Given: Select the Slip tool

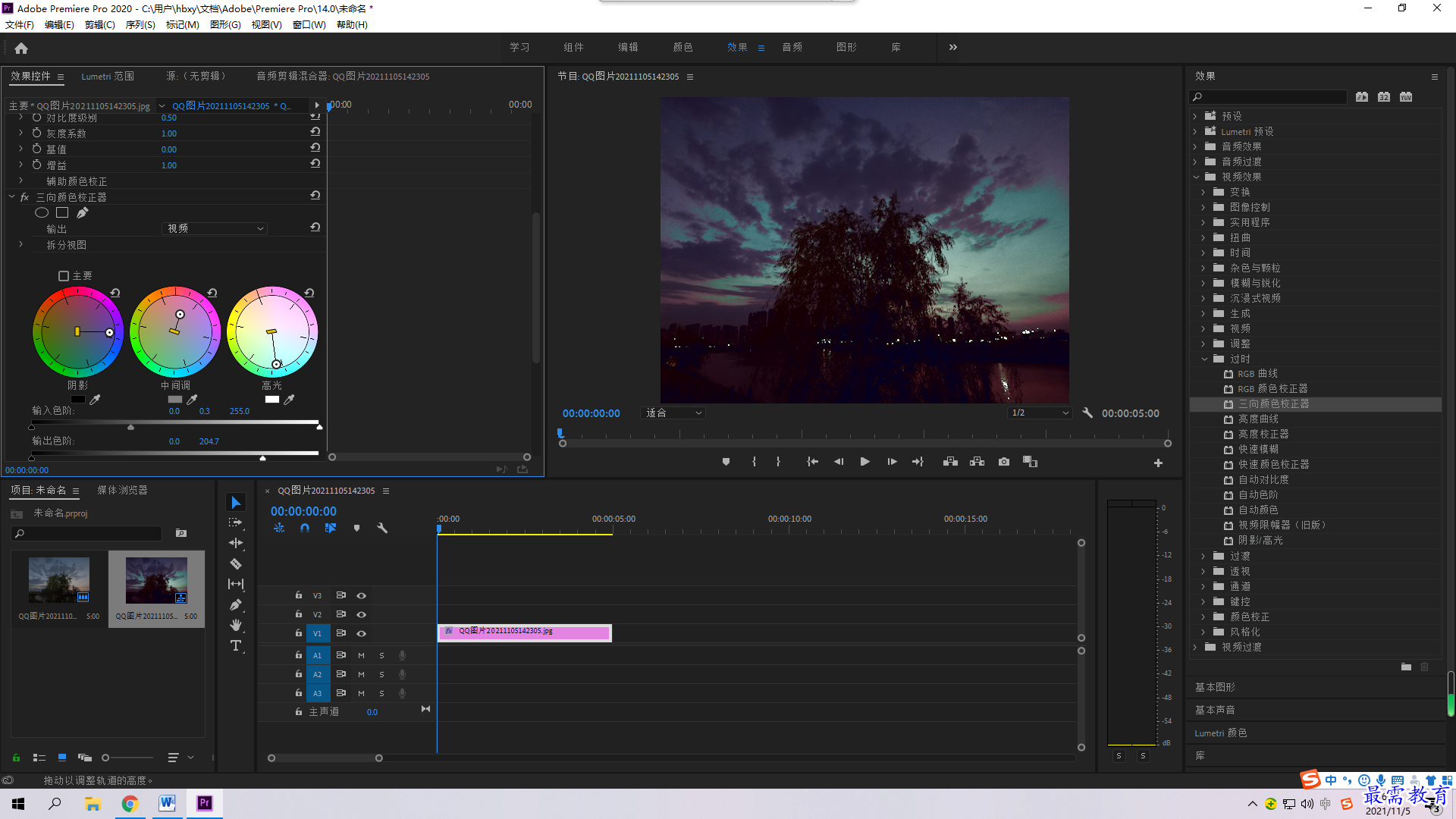Looking at the screenshot, I should coord(236,584).
